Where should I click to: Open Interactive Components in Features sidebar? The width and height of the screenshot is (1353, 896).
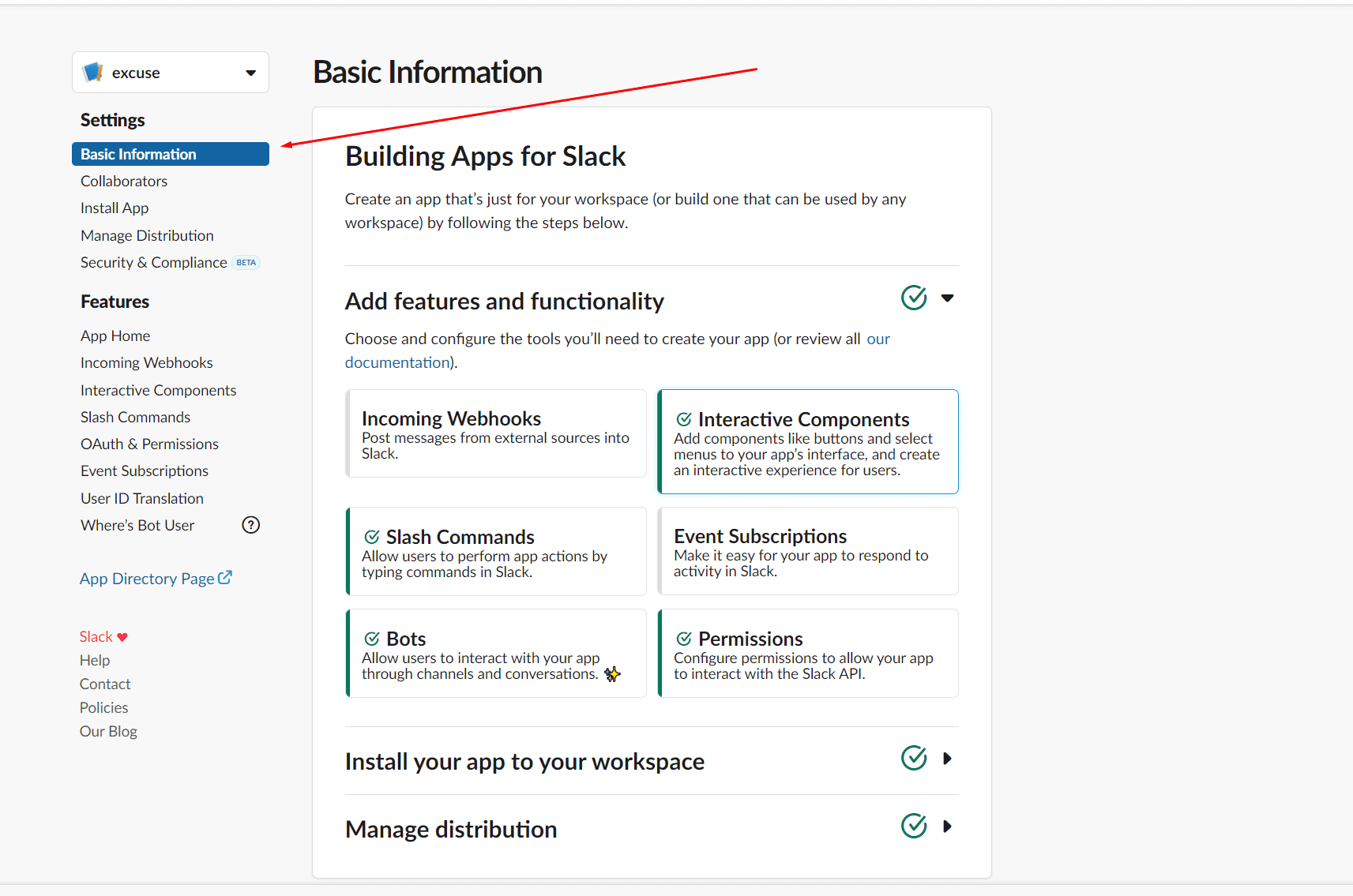159,390
